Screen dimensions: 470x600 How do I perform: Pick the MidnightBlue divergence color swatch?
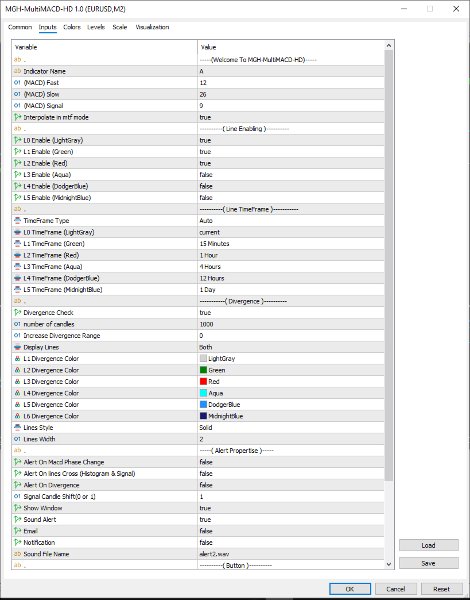pos(203,416)
